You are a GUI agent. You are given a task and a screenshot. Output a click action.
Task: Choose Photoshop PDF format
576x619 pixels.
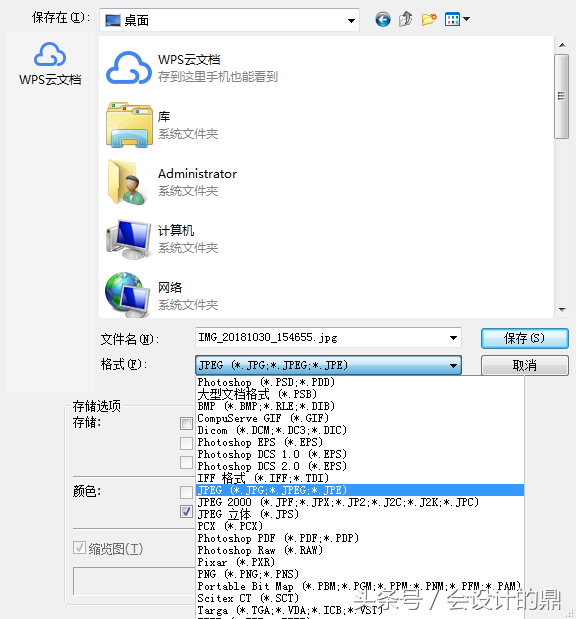[x=360, y=538]
